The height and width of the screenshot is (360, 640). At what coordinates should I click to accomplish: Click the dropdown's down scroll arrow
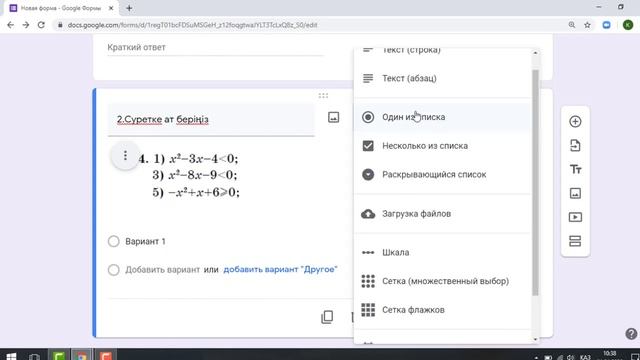pos(535,340)
